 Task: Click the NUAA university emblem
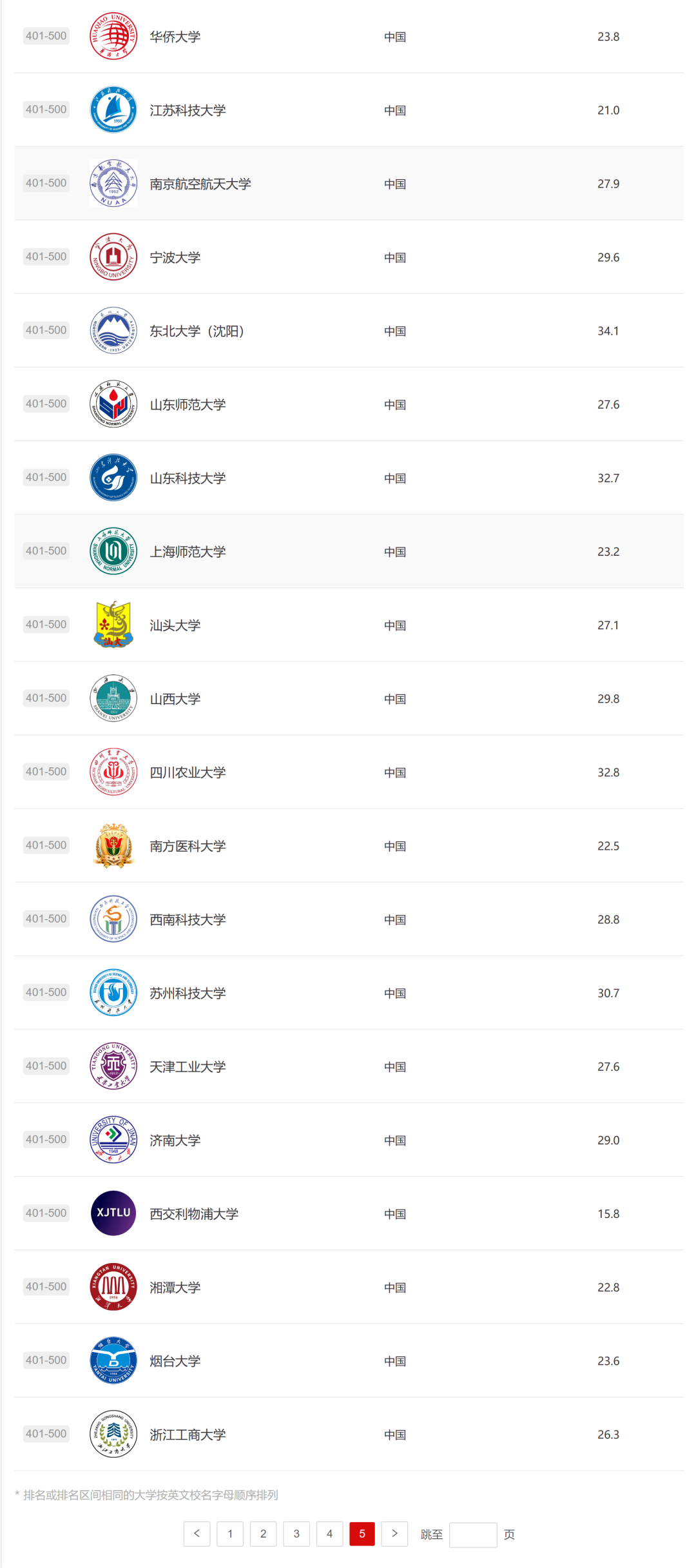click(113, 183)
